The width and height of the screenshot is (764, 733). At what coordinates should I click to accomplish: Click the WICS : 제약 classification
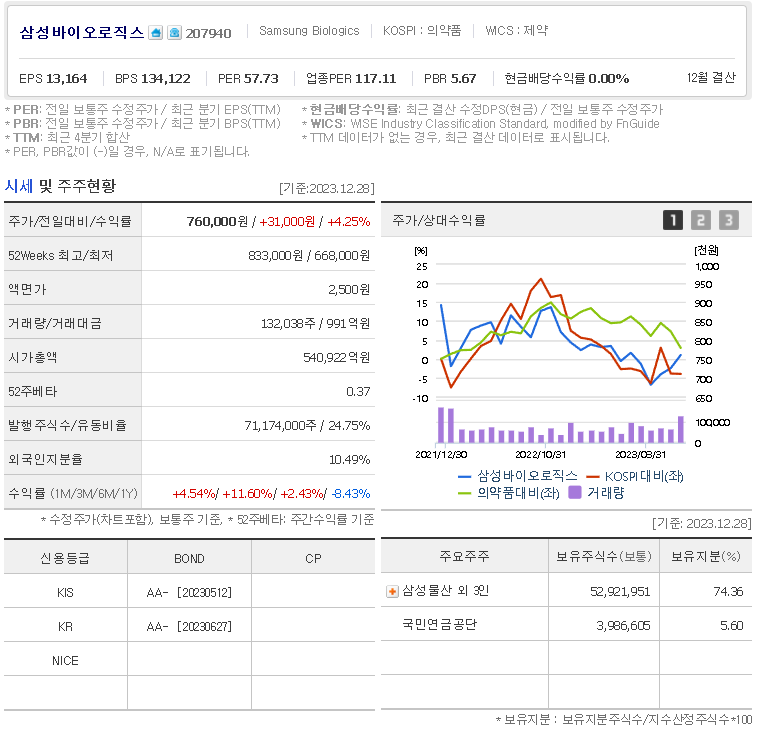point(516,31)
